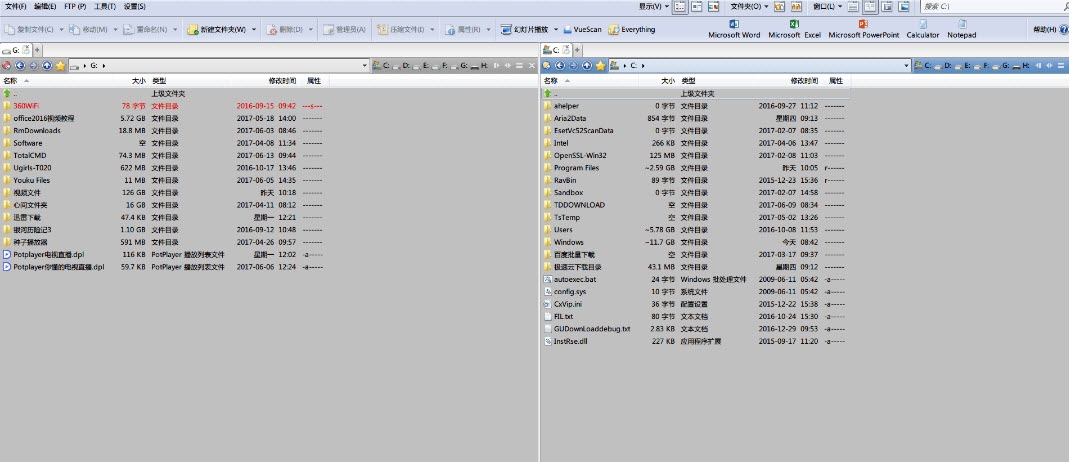Open left pane path history dropdown

pyautogui.click(x=367, y=66)
